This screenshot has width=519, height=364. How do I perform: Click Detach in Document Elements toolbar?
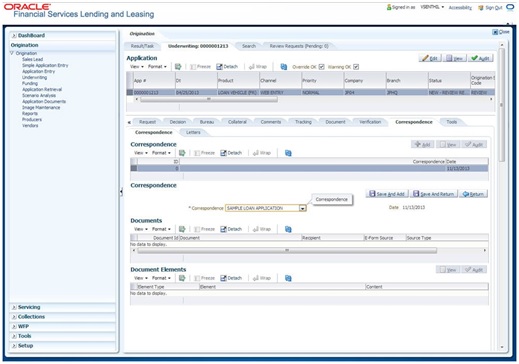click(231, 278)
